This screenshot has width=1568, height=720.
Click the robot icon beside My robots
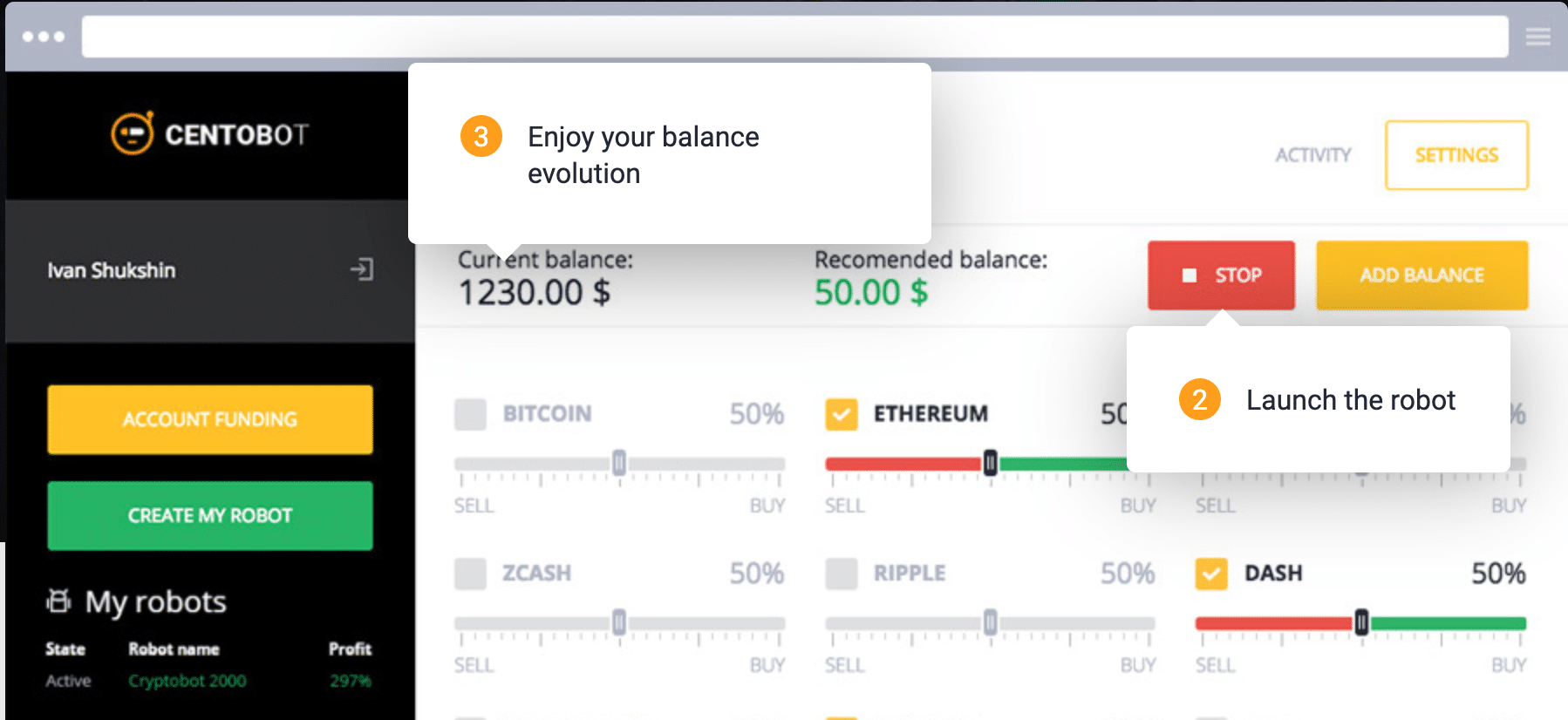point(58,601)
